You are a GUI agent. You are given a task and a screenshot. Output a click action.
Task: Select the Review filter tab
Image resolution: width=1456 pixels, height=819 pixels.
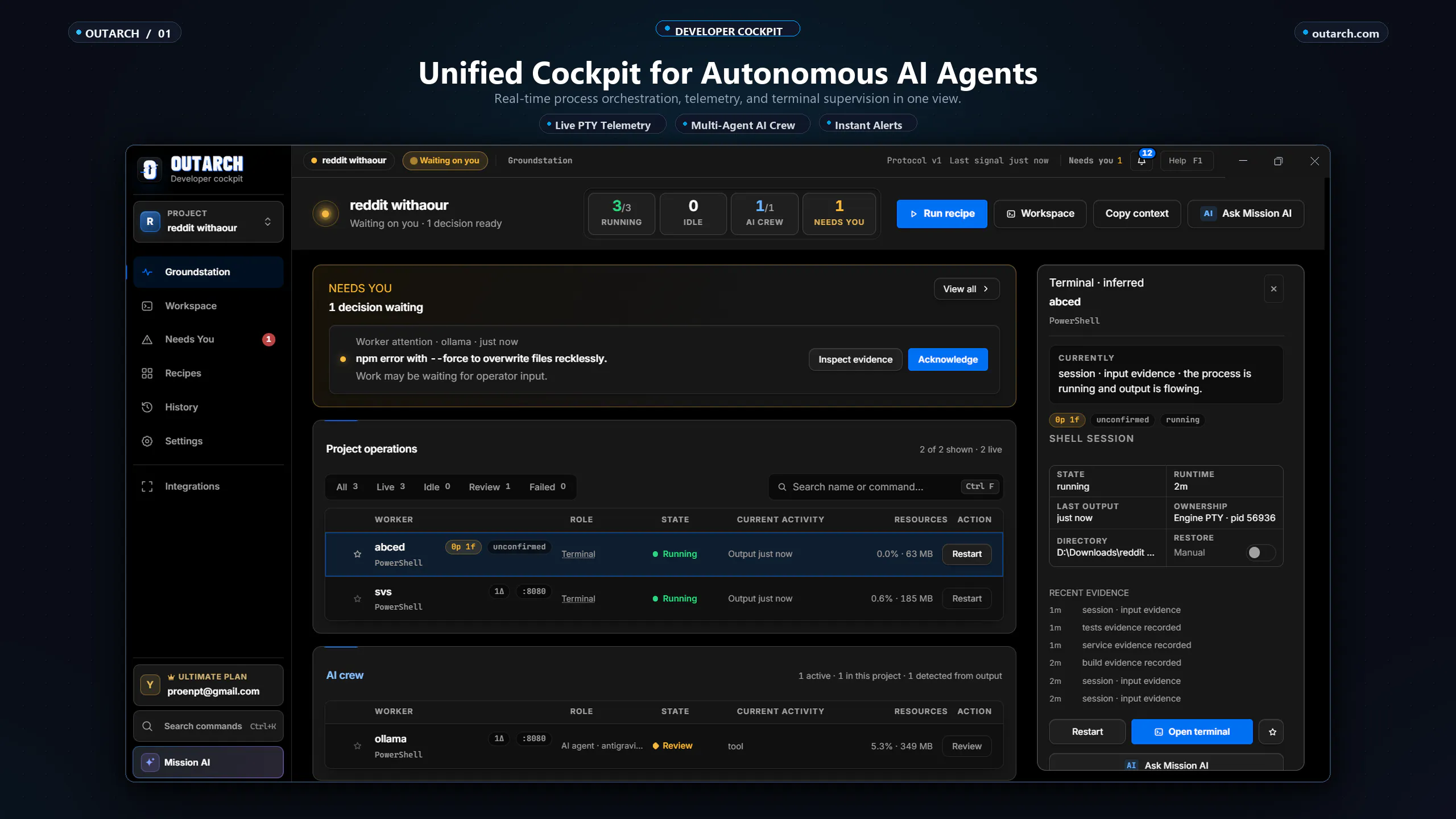point(489,487)
